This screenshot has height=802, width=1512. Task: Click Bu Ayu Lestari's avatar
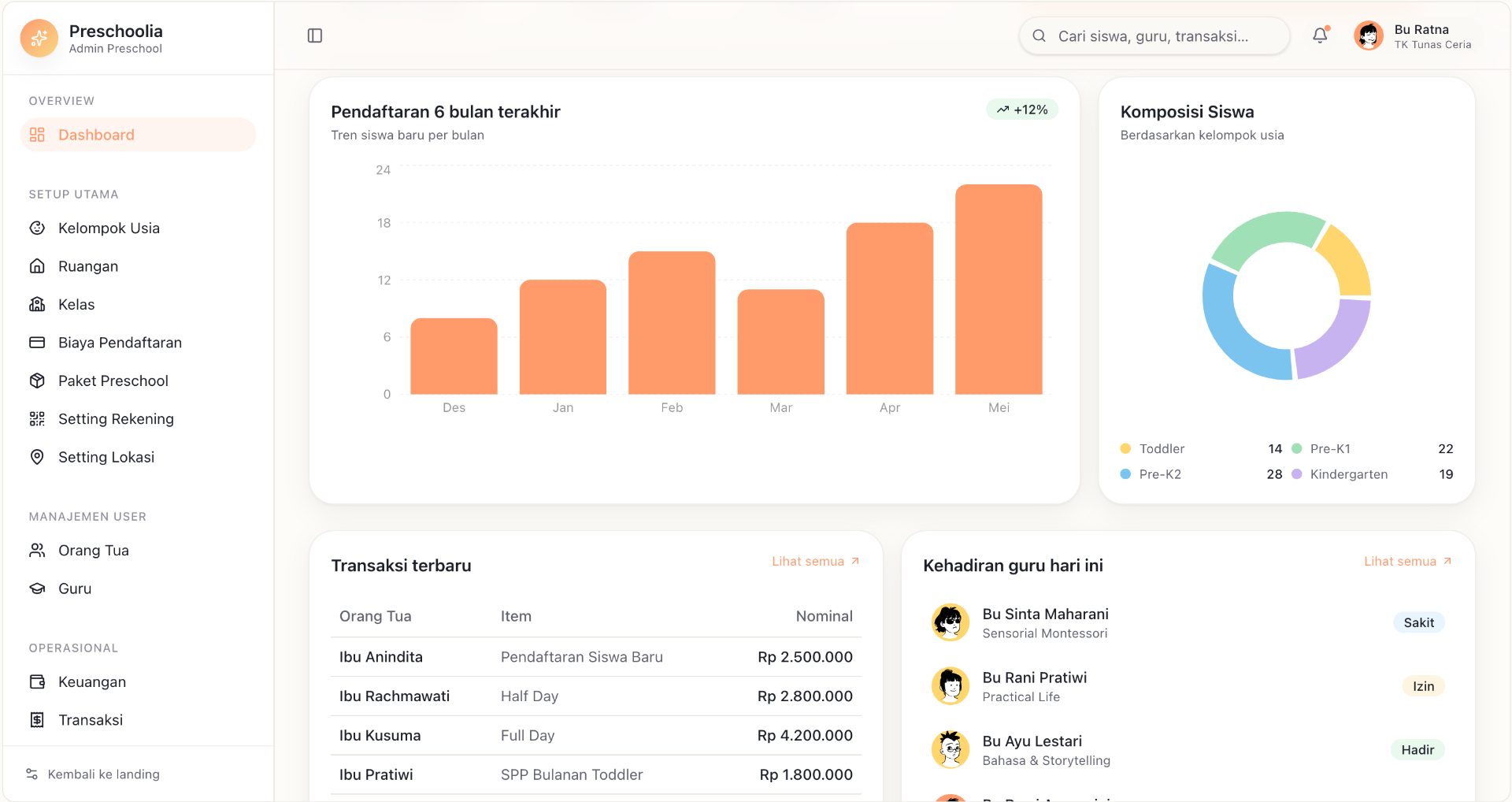[951, 750]
